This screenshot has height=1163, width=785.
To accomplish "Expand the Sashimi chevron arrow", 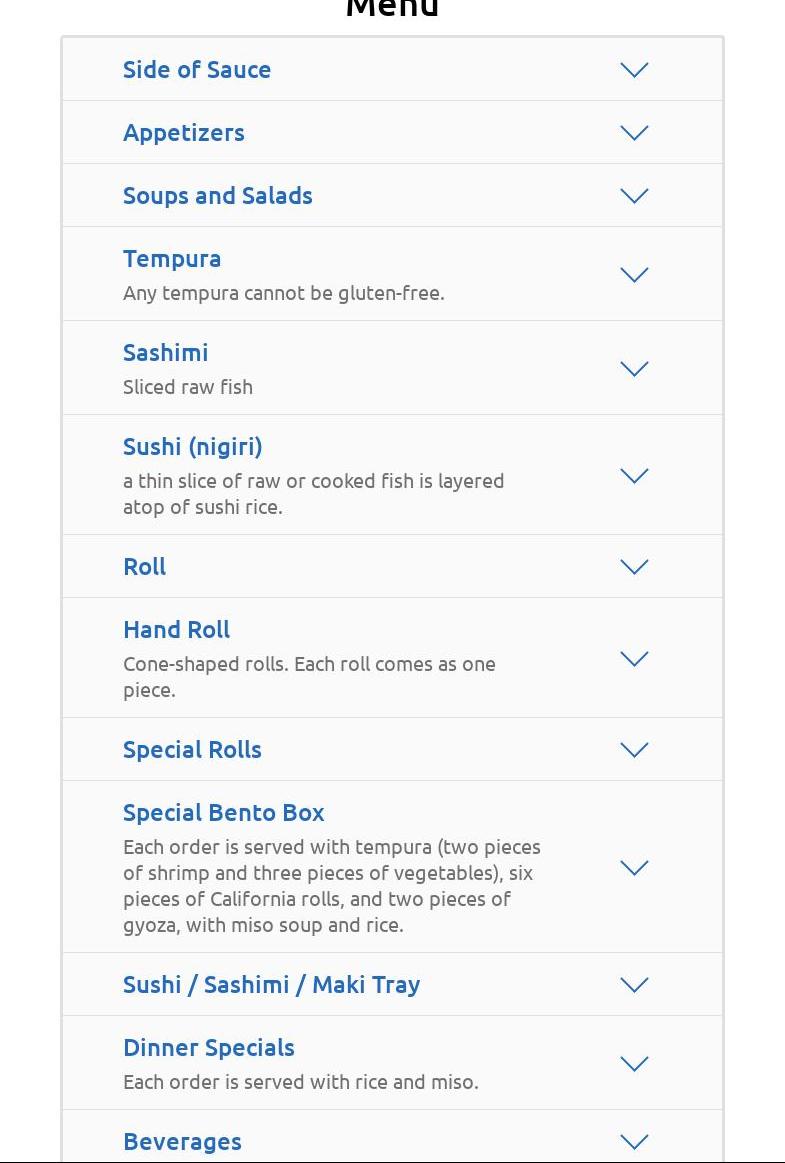I will 634,369.
